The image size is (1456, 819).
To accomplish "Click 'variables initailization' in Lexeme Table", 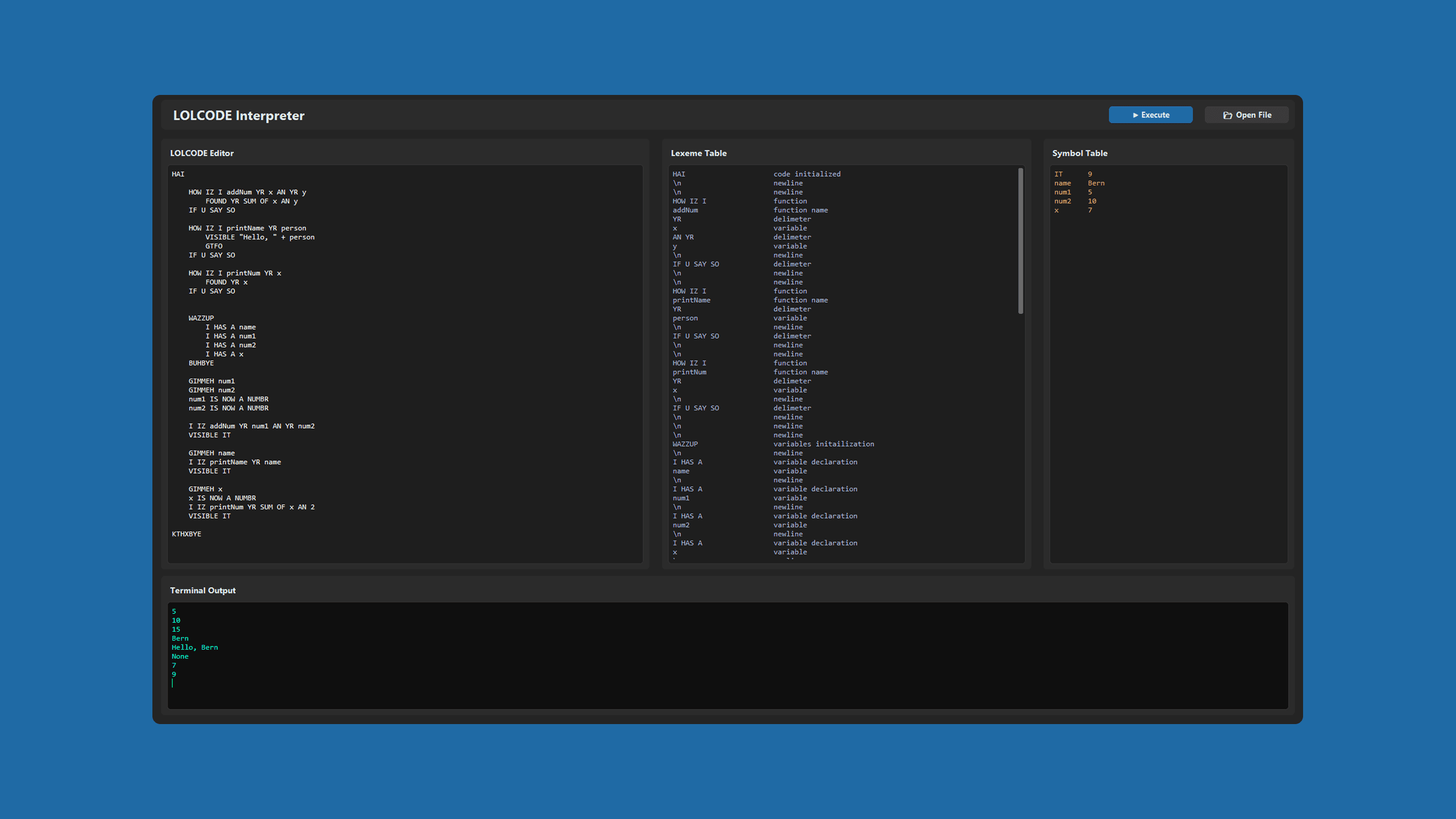I will [x=824, y=444].
